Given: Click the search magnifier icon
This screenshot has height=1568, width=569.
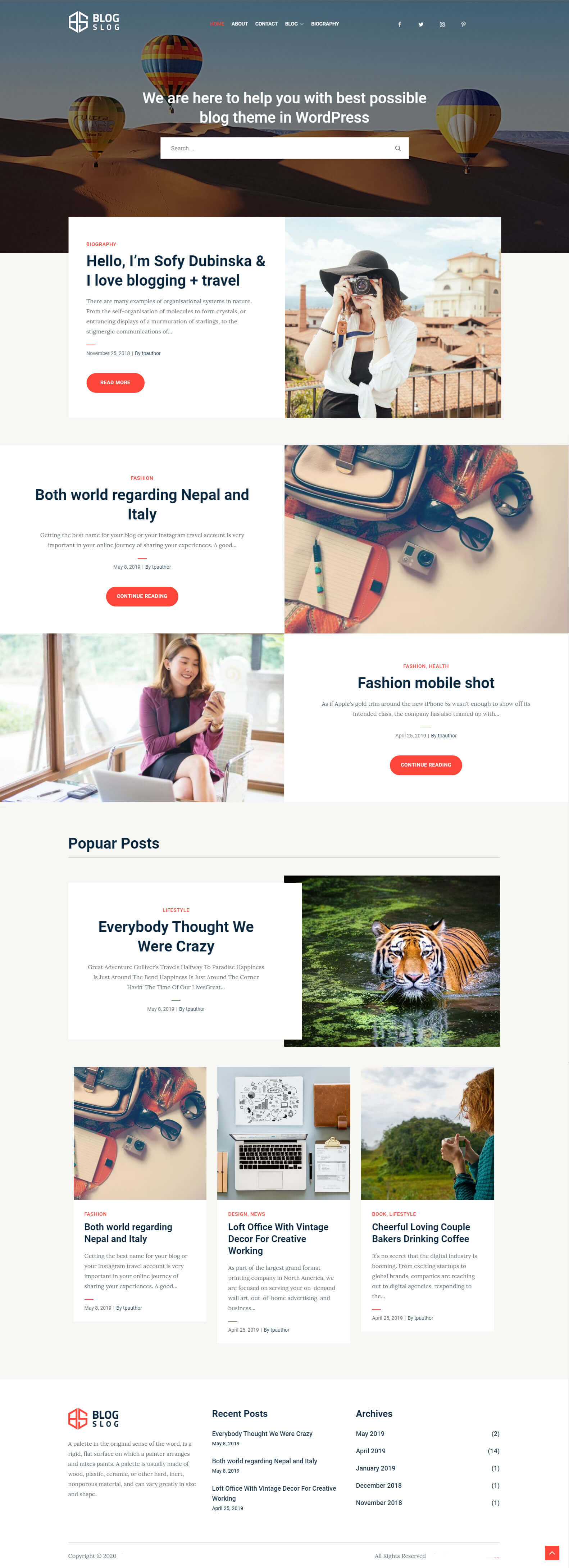Looking at the screenshot, I should tap(397, 148).
